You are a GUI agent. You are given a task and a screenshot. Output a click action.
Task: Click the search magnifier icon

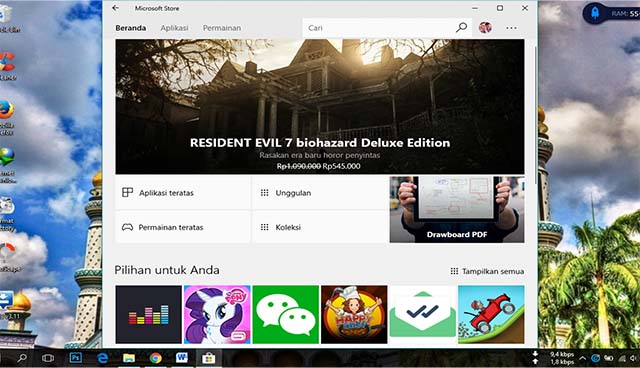click(461, 28)
